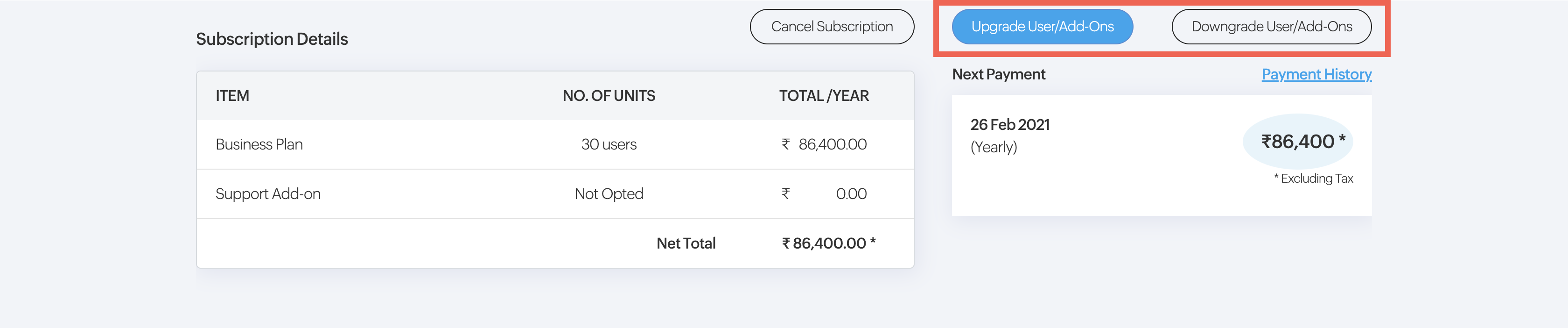
Task: Click the Net Total label
Action: coord(686,243)
